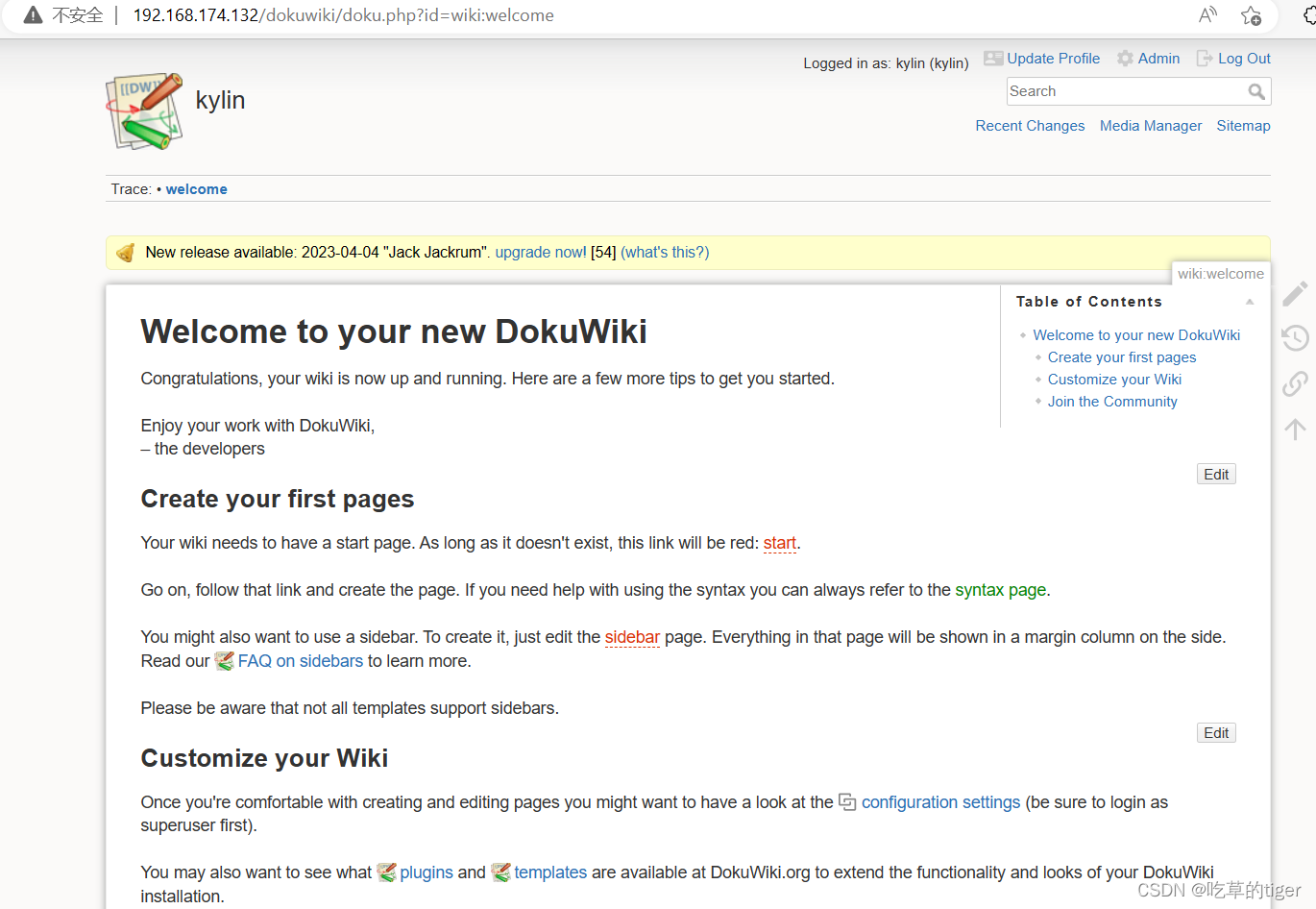
Task: Click the wiki icon before templates link
Action: 500,872
